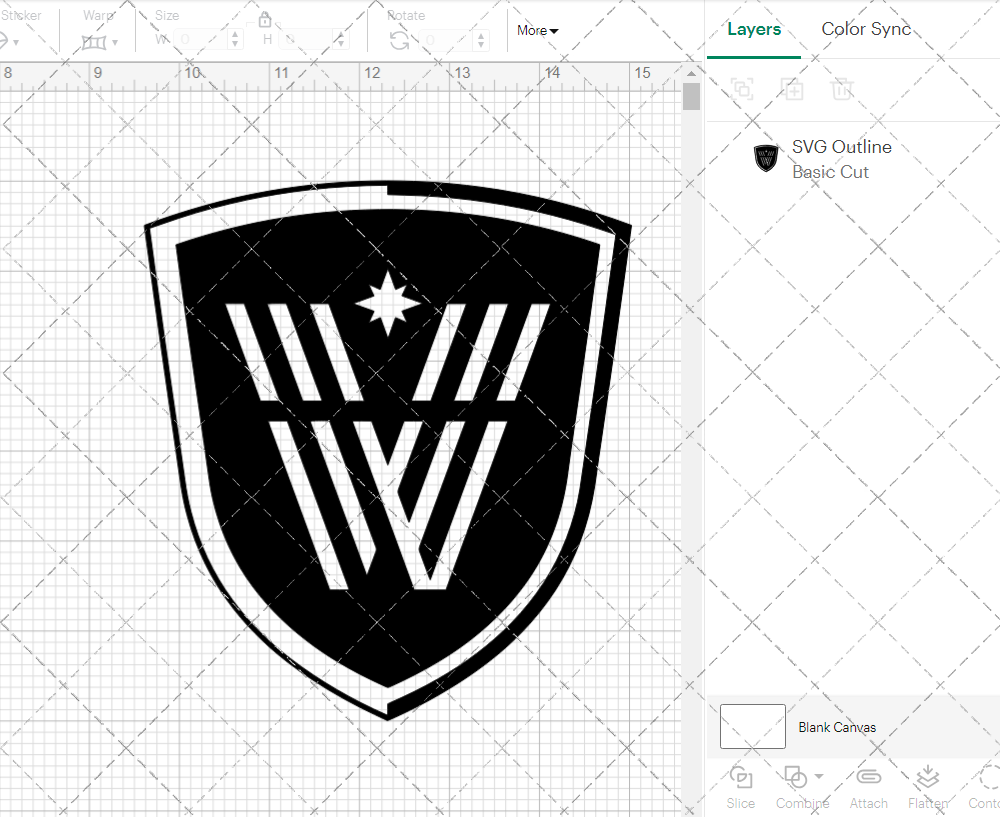Click the Group icon in Layers panel

[x=742, y=89]
